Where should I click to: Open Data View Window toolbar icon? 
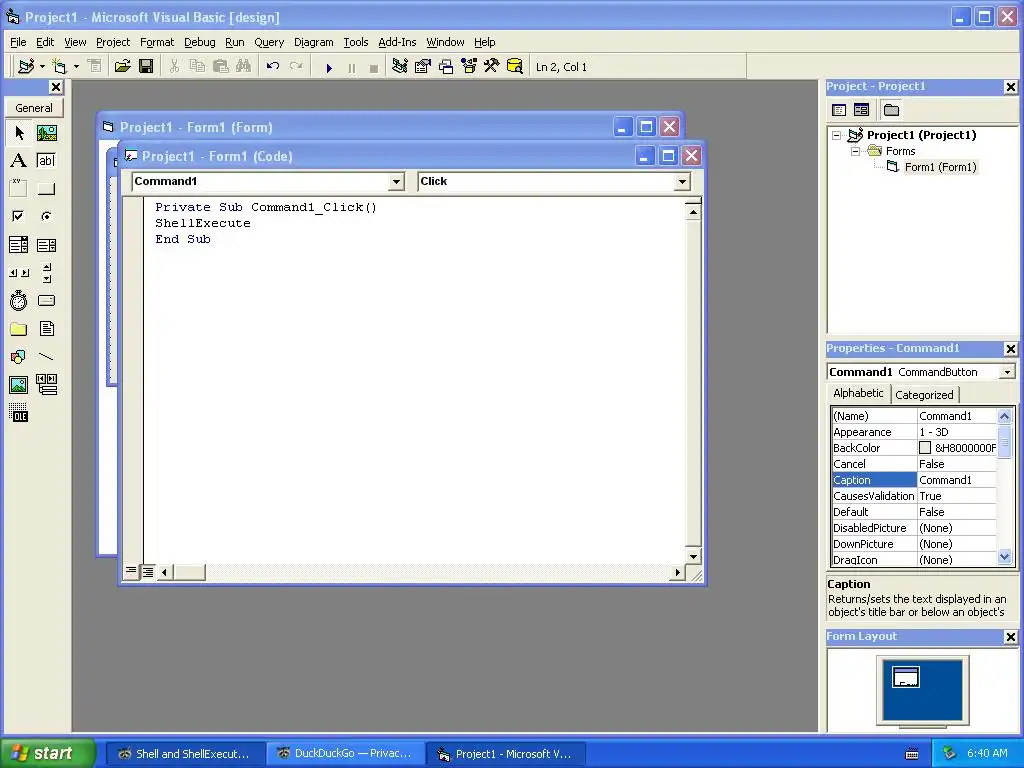(x=515, y=67)
